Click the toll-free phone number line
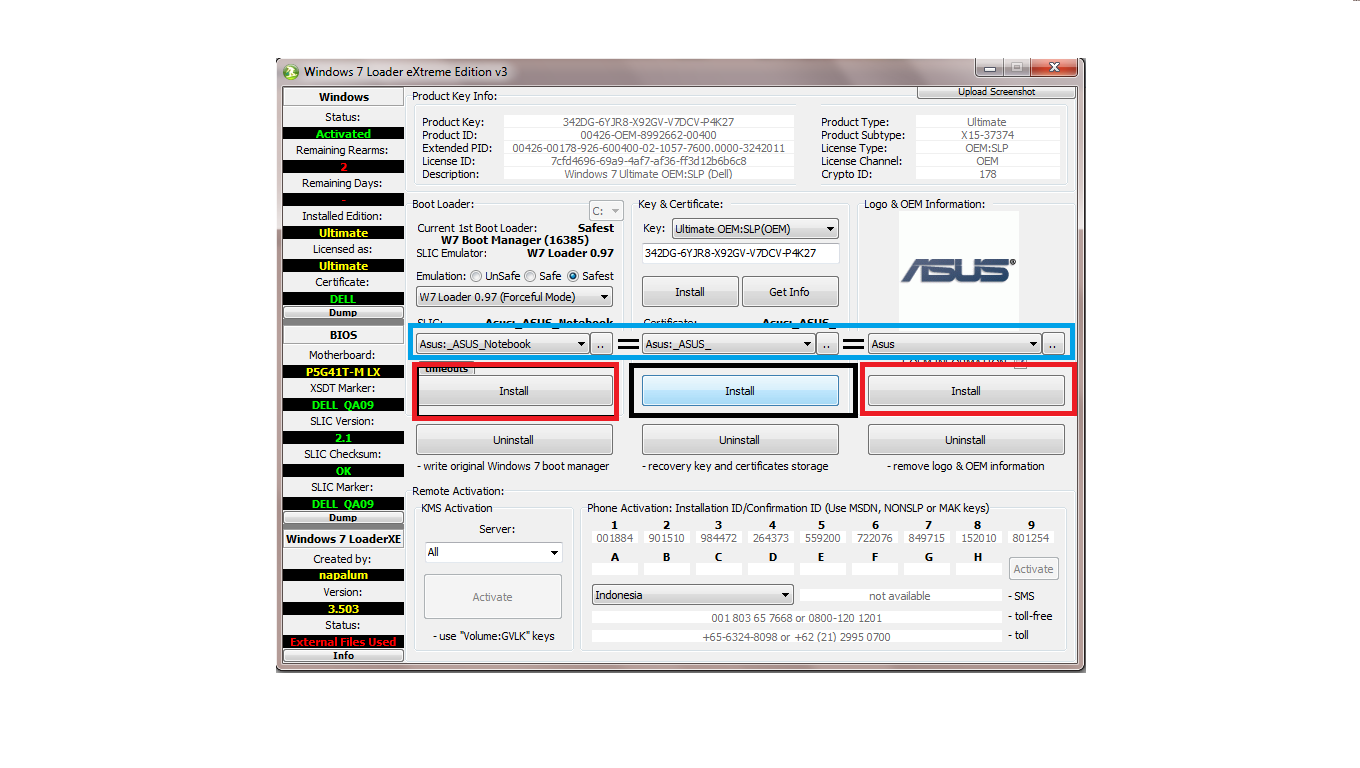This screenshot has height=768, width=1360. click(796, 618)
